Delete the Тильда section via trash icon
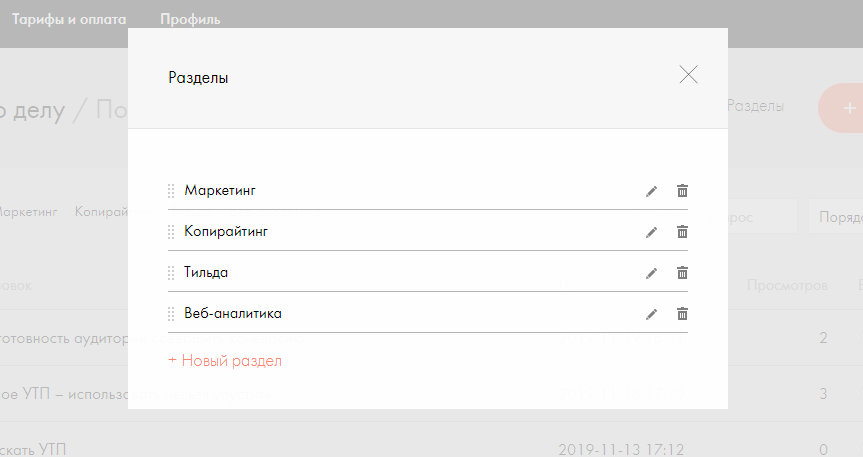 pyautogui.click(x=682, y=273)
